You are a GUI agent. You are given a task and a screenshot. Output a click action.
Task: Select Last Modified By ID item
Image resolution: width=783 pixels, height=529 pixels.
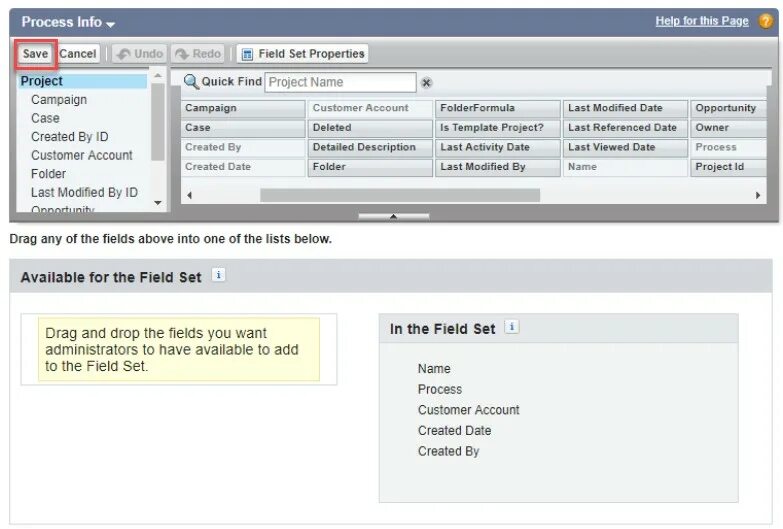[x=84, y=192]
